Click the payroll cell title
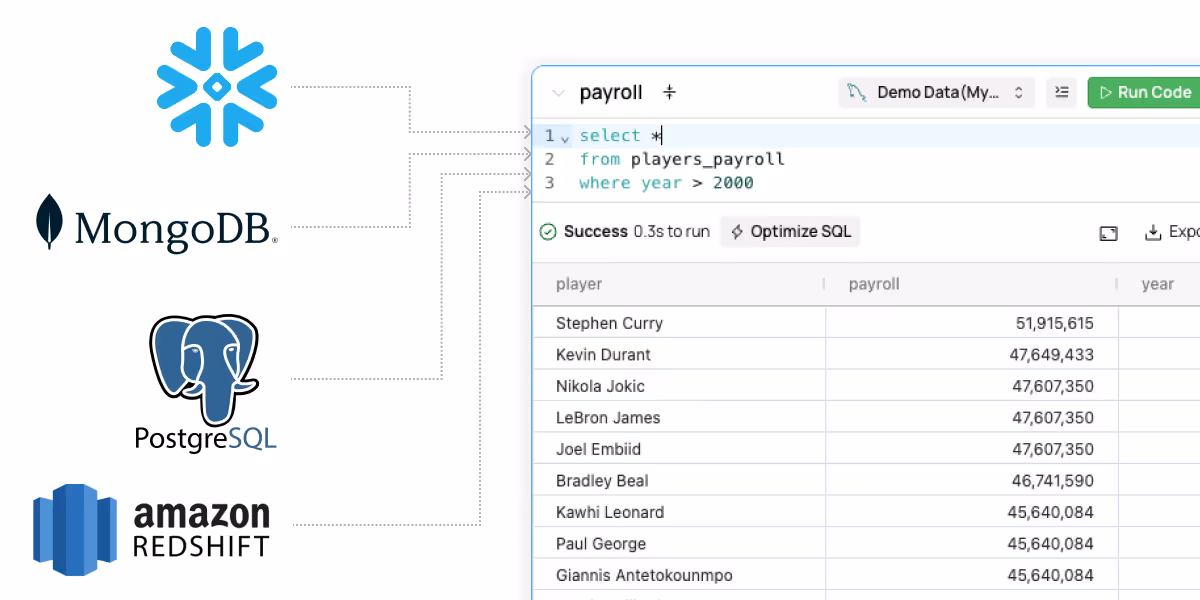1200x600 pixels. click(x=611, y=93)
